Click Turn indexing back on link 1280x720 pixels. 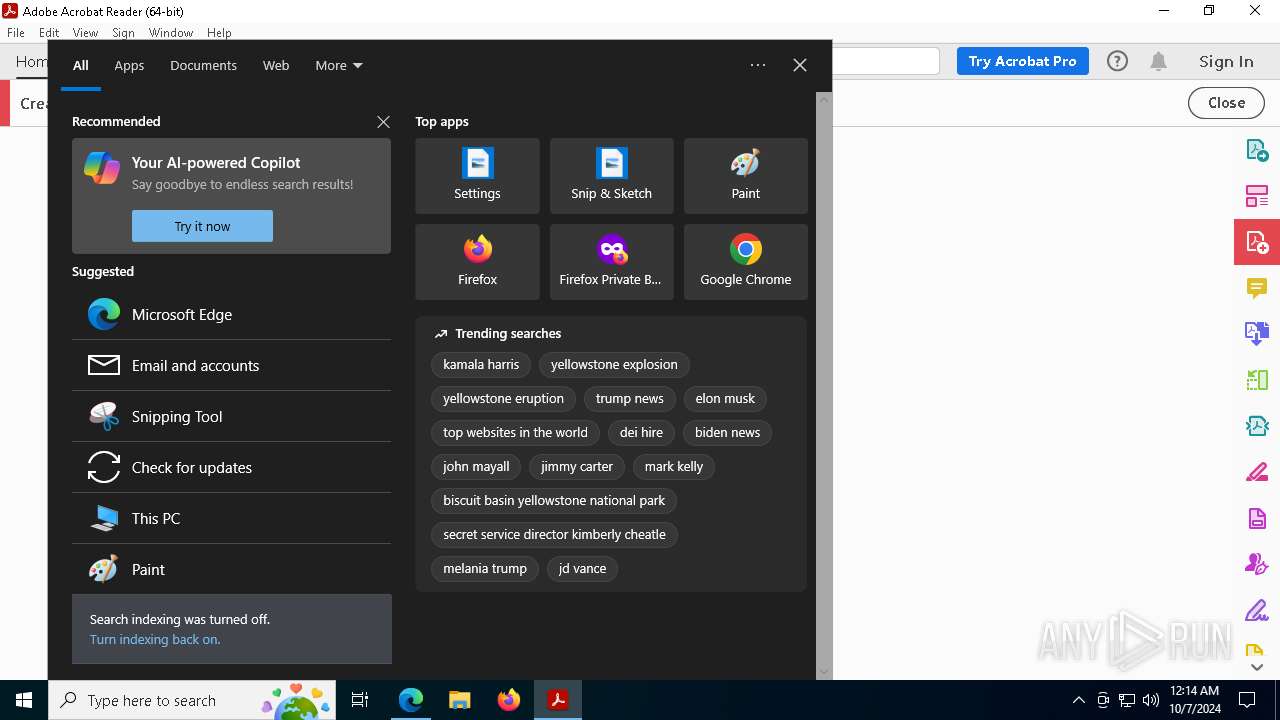click(x=155, y=639)
